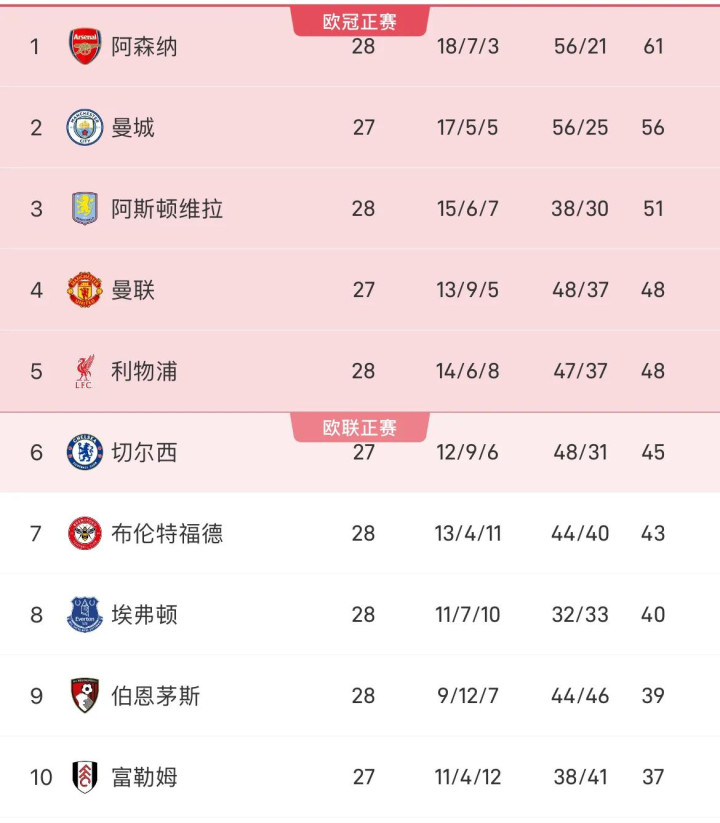Screen dimensions: 720x823
Task: Click the Fulham club crest icon
Action: 85,777
